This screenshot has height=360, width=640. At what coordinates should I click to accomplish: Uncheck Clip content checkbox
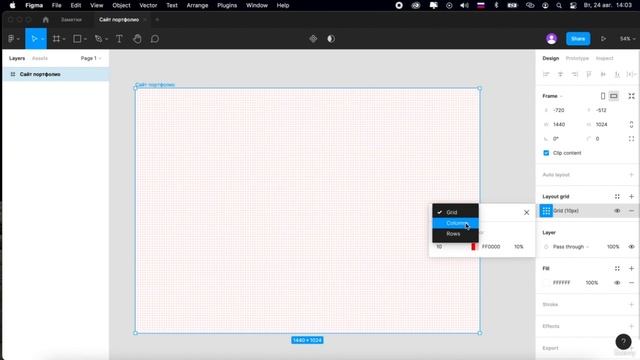click(546, 153)
